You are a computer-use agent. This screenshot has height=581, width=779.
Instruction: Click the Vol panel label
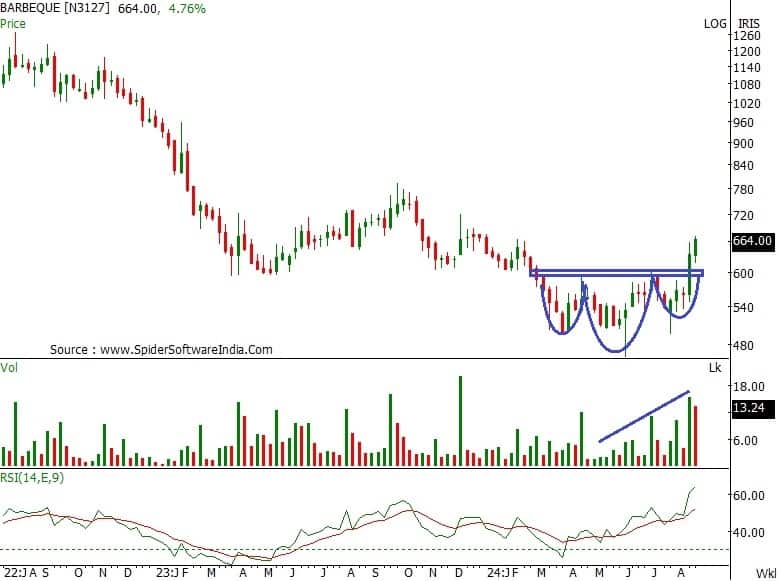click(10, 368)
